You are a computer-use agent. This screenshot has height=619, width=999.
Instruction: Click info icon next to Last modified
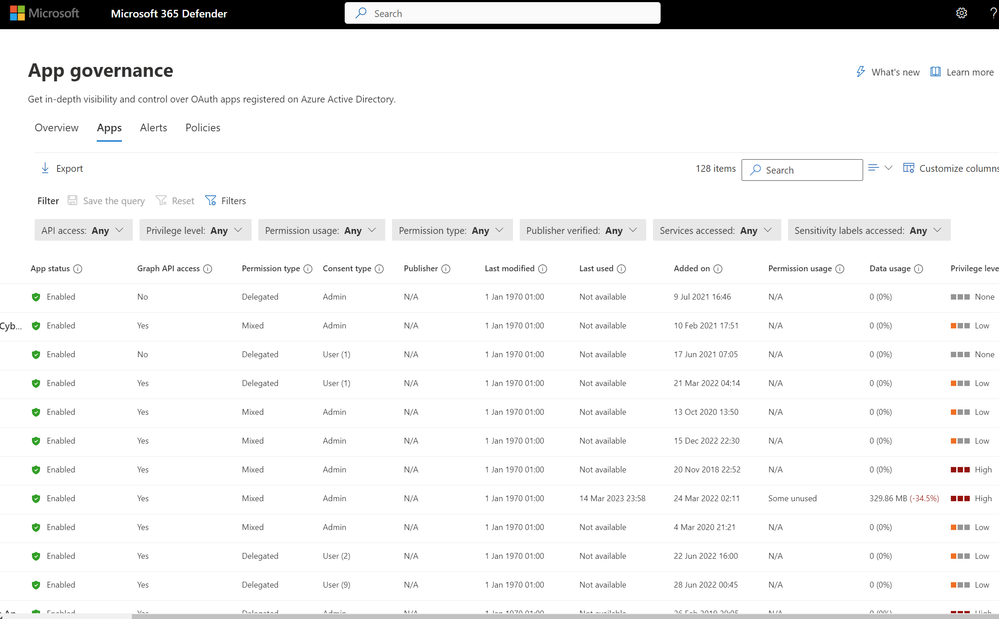coord(543,269)
